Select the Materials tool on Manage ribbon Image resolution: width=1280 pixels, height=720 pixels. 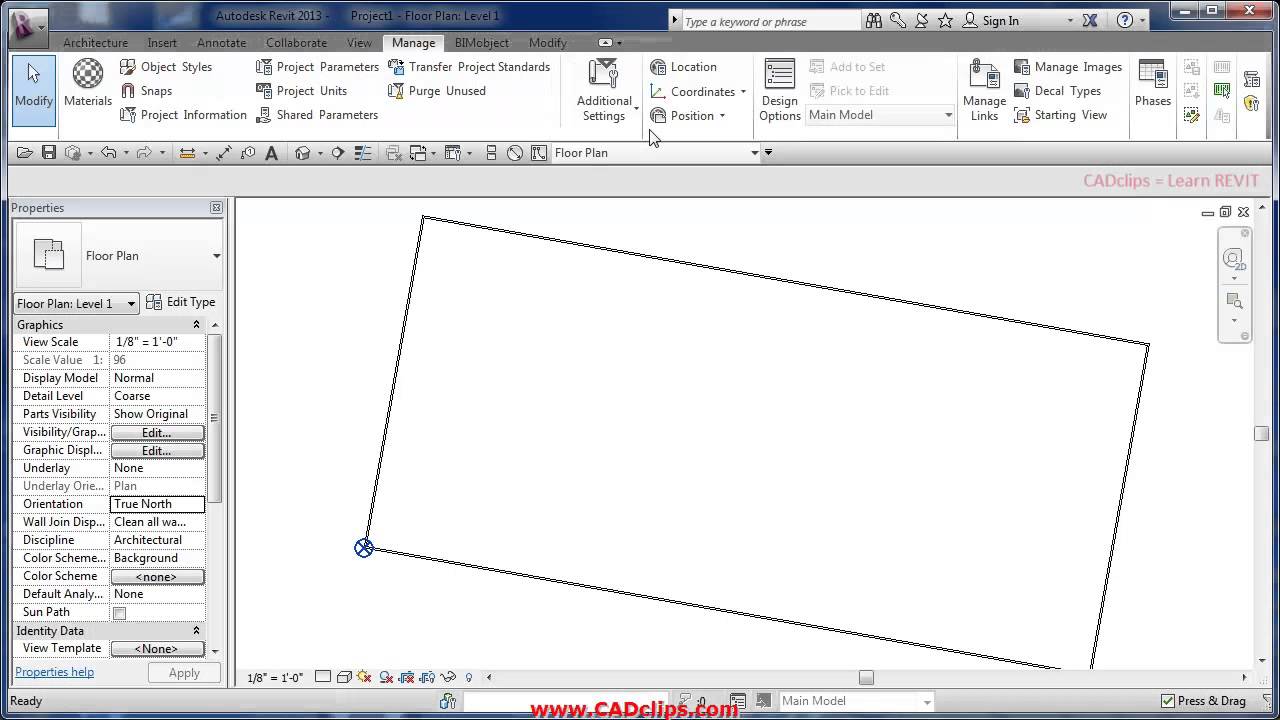point(87,80)
